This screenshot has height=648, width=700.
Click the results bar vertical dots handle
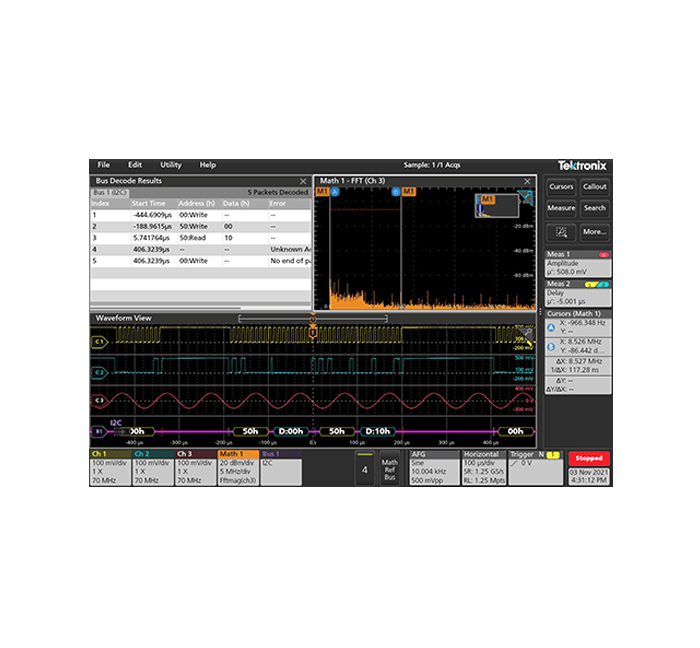[x=540, y=312]
